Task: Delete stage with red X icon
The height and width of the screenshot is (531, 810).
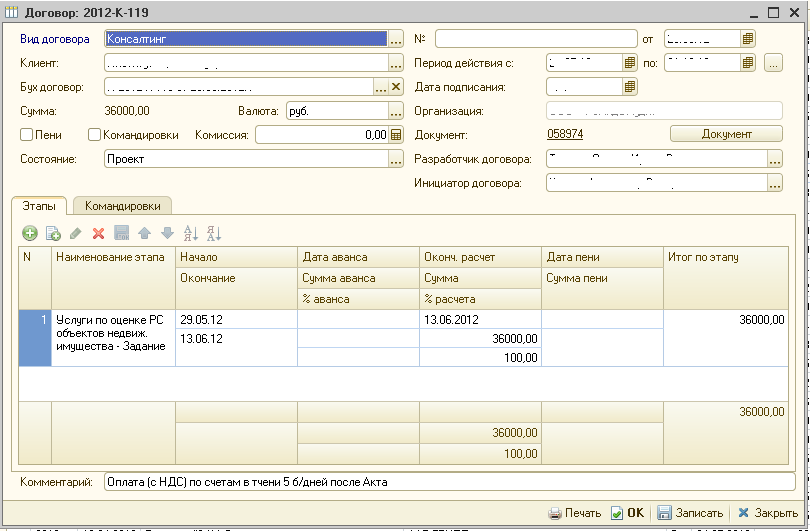Action: click(x=98, y=233)
